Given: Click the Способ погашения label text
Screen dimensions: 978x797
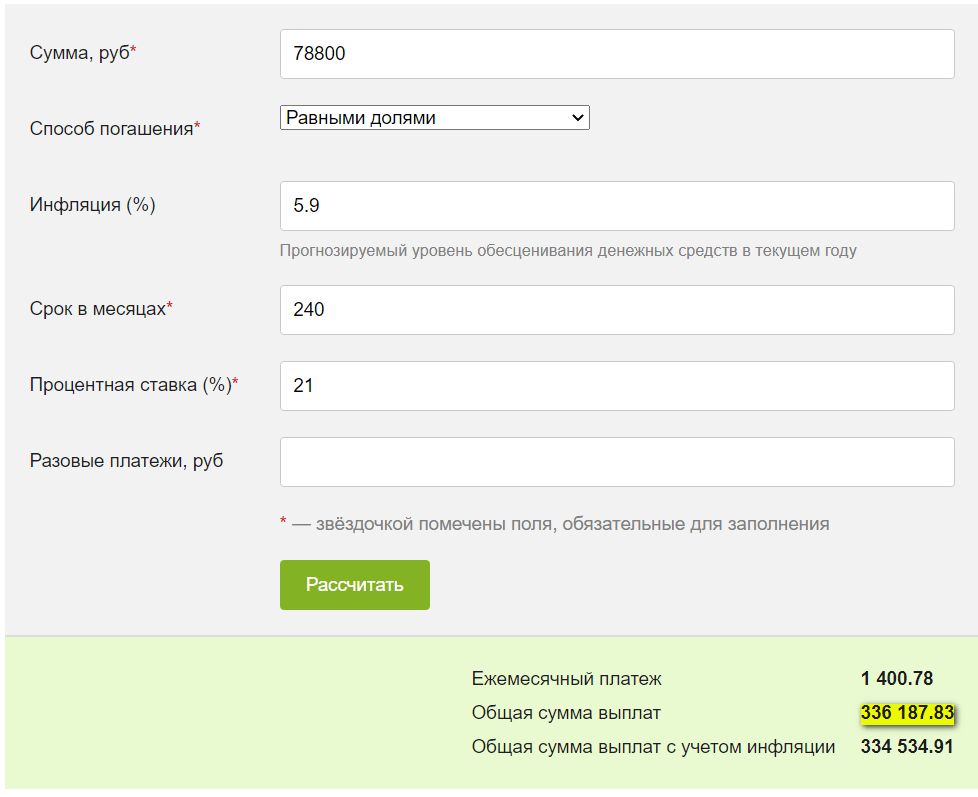Looking at the screenshot, I should tap(112, 129).
